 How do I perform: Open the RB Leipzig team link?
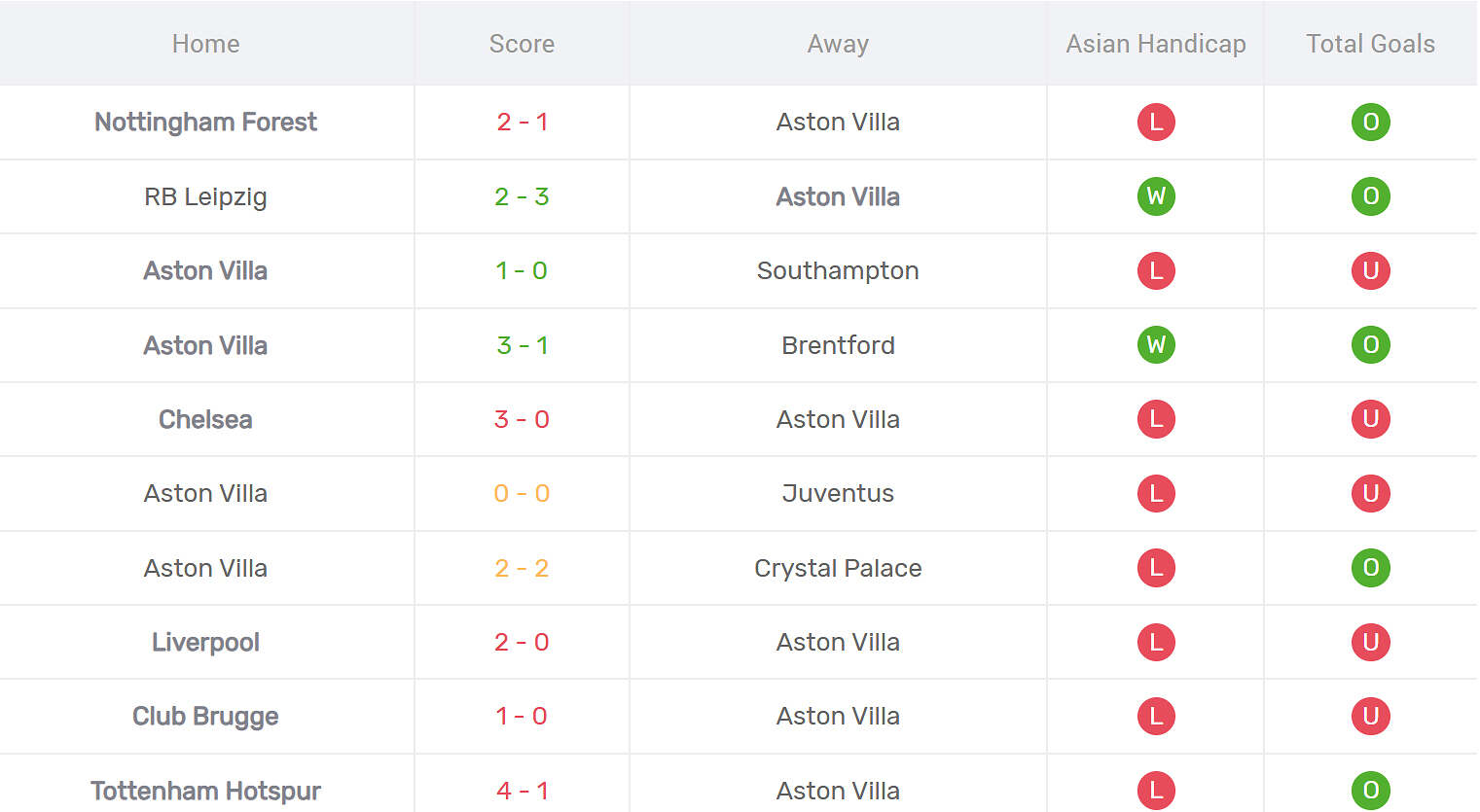[x=205, y=196]
